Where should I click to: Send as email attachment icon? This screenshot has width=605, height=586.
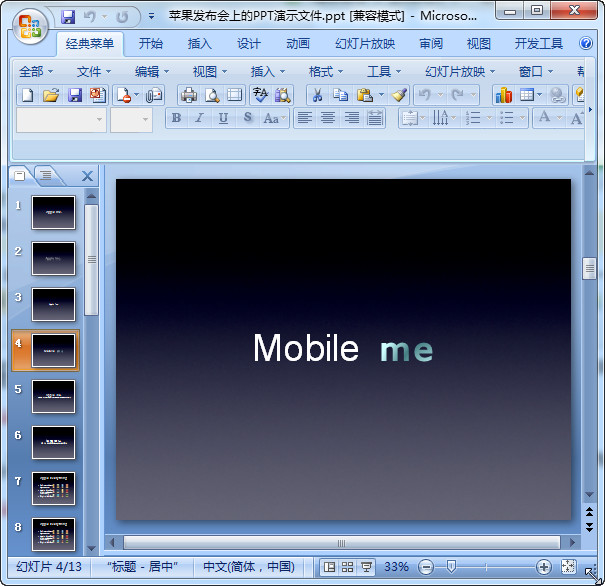click(x=154, y=95)
